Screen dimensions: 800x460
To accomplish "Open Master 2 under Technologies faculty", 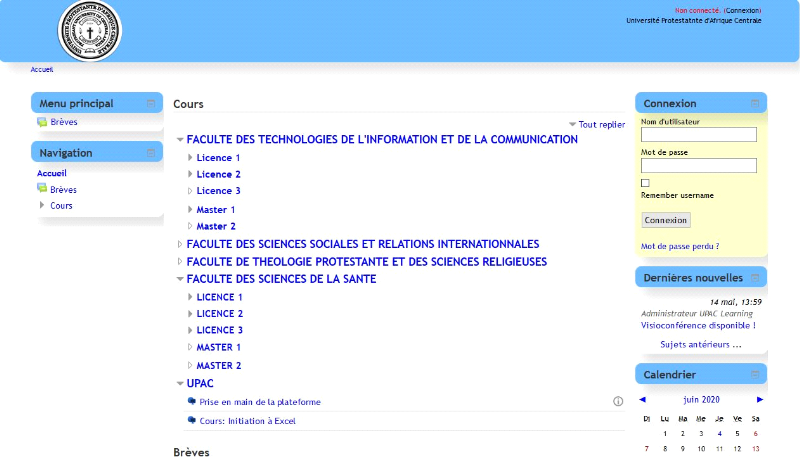I will [x=216, y=226].
